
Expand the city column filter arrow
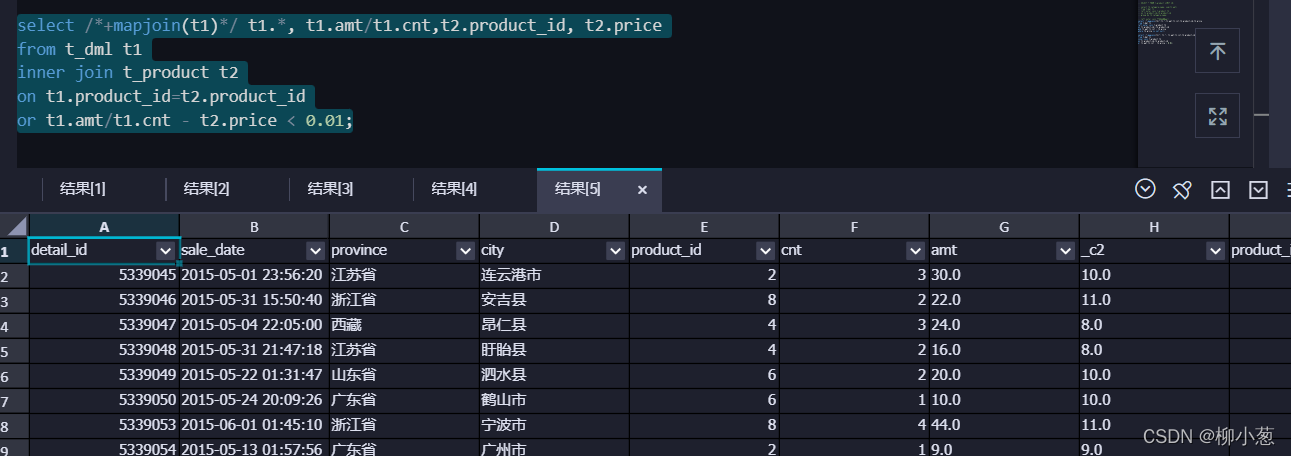[615, 250]
